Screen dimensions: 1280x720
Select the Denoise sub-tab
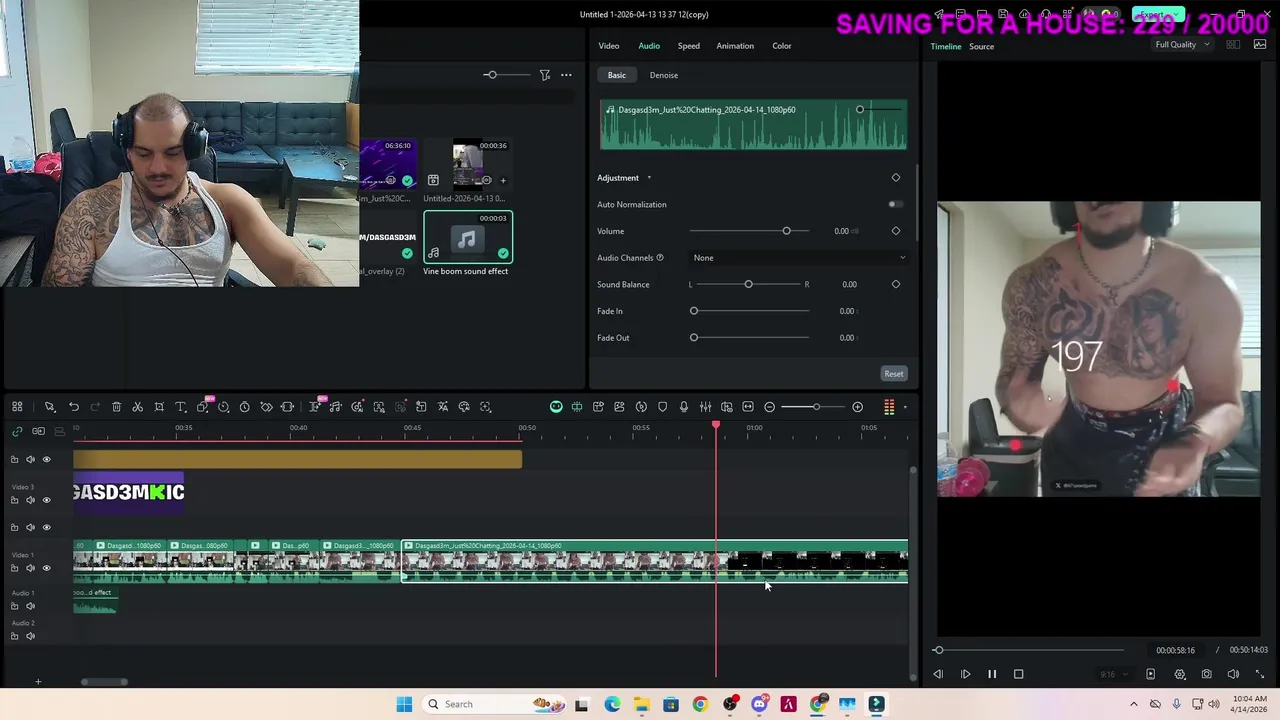(664, 75)
